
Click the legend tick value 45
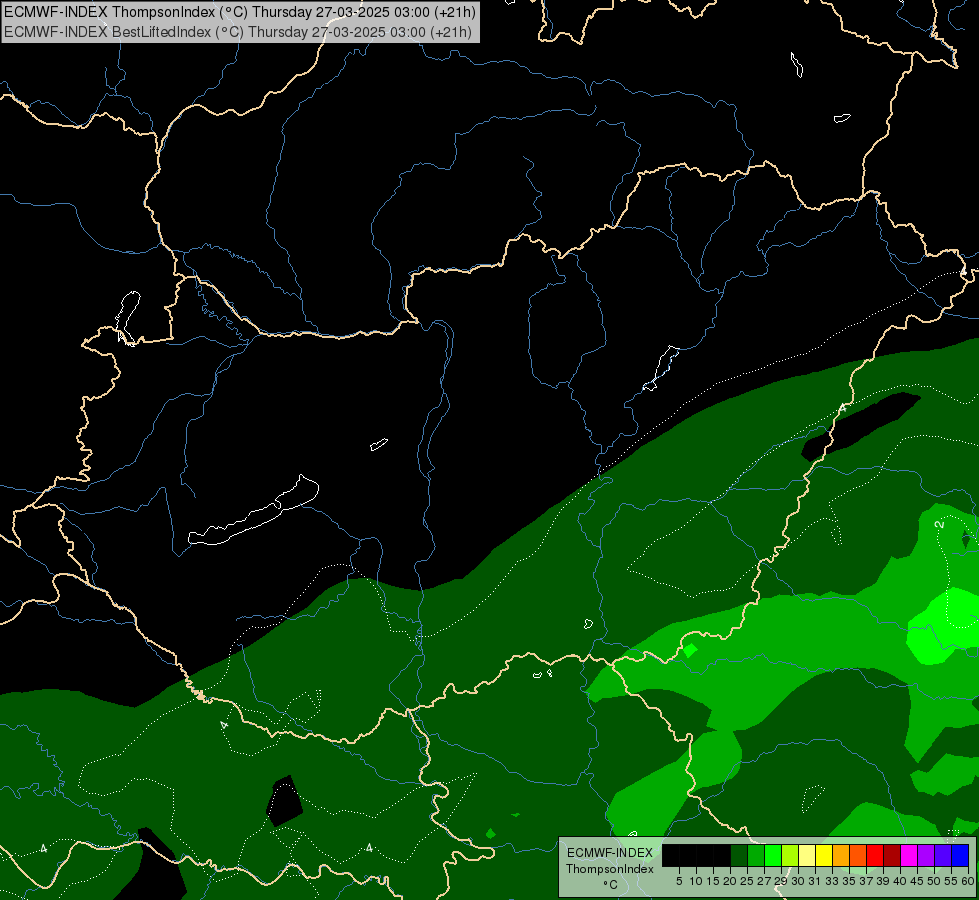click(x=918, y=881)
